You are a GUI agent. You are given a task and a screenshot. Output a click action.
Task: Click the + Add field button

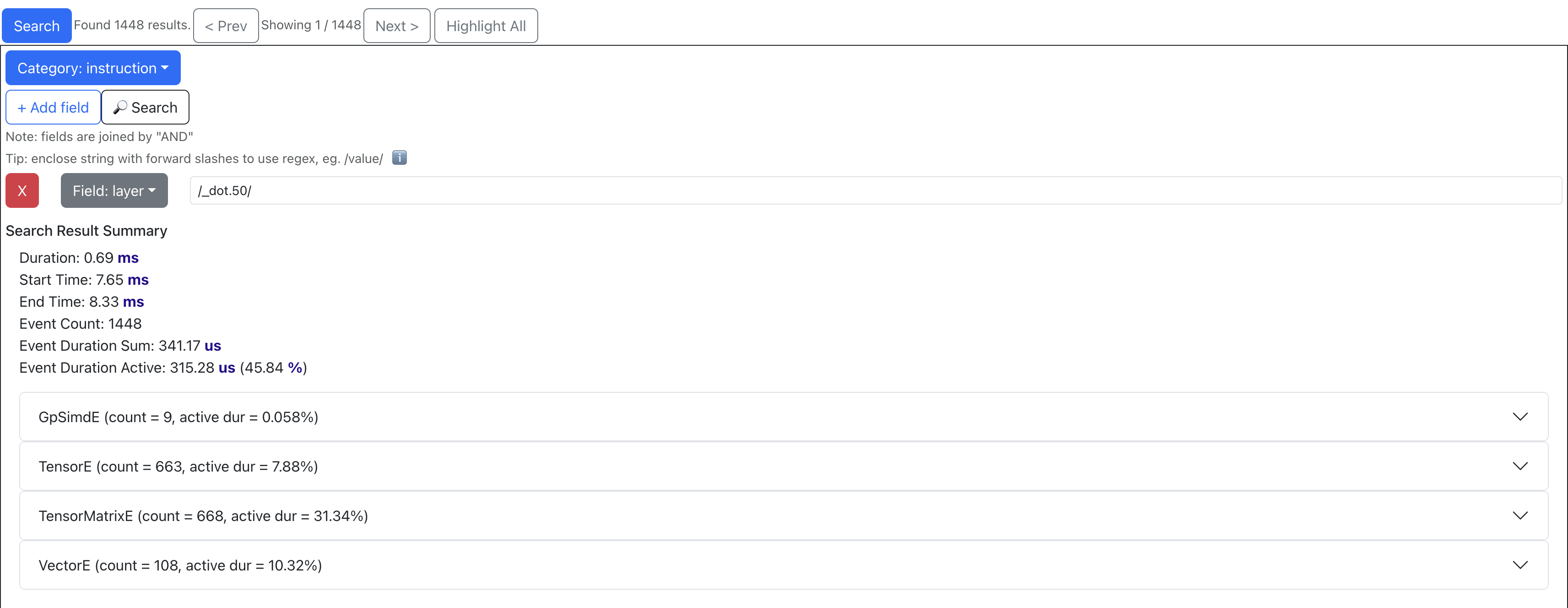(x=53, y=108)
